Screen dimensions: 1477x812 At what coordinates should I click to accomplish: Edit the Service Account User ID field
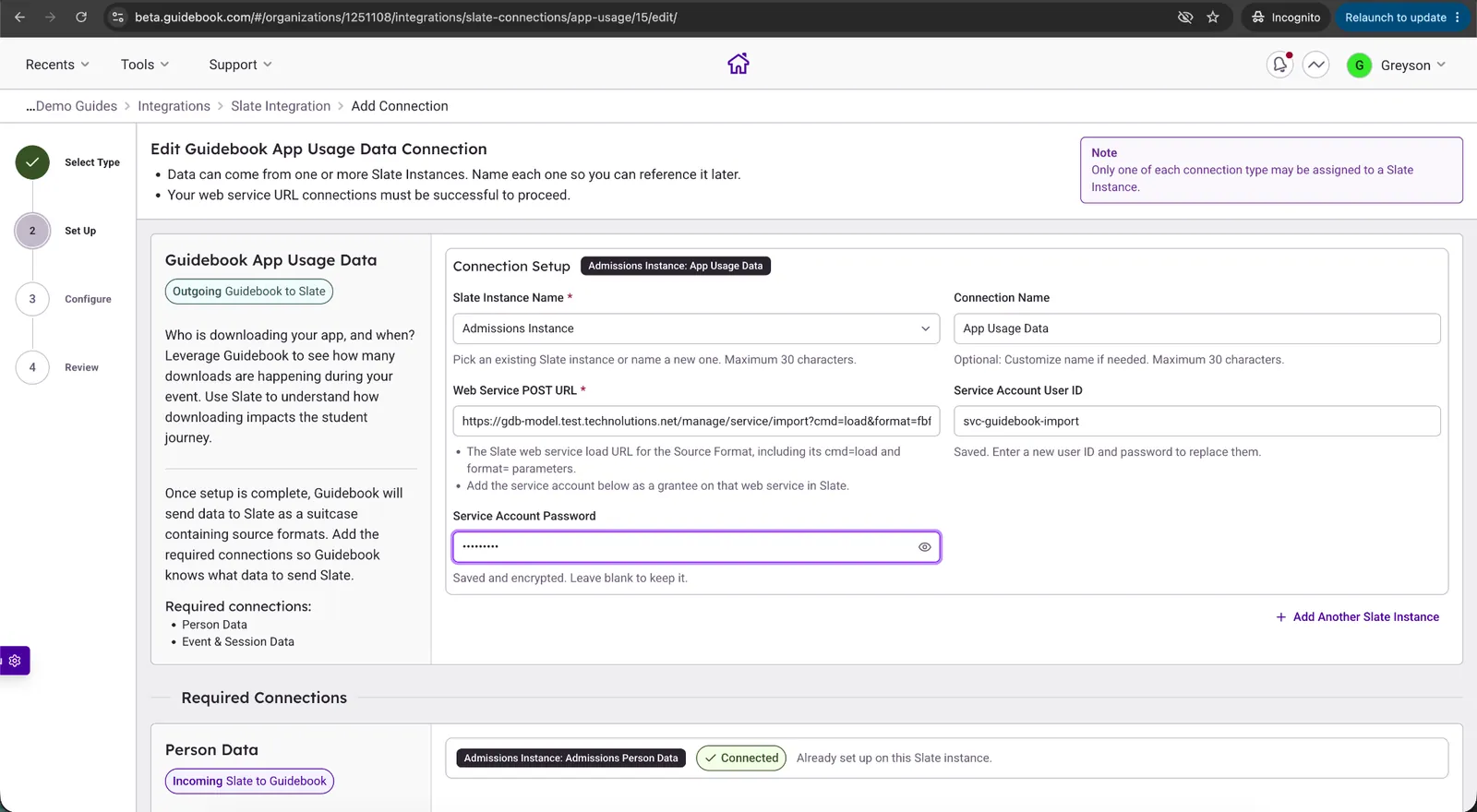pos(1196,421)
